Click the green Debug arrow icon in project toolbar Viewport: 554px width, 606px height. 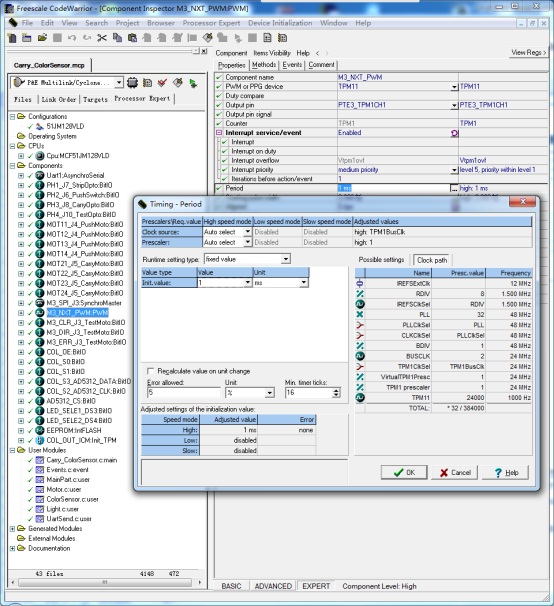193,83
